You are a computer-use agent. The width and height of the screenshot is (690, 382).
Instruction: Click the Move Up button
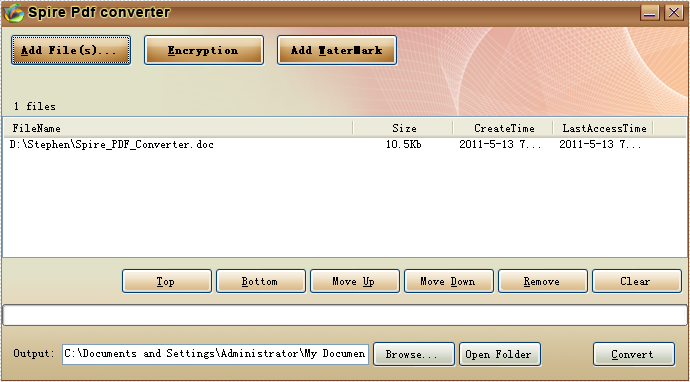(355, 281)
